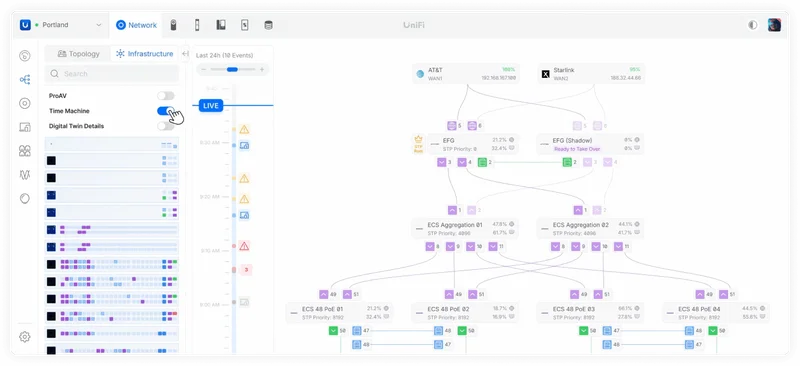Click the LIVE timeline marker
This screenshot has height=366, width=800.
click(x=211, y=106)
